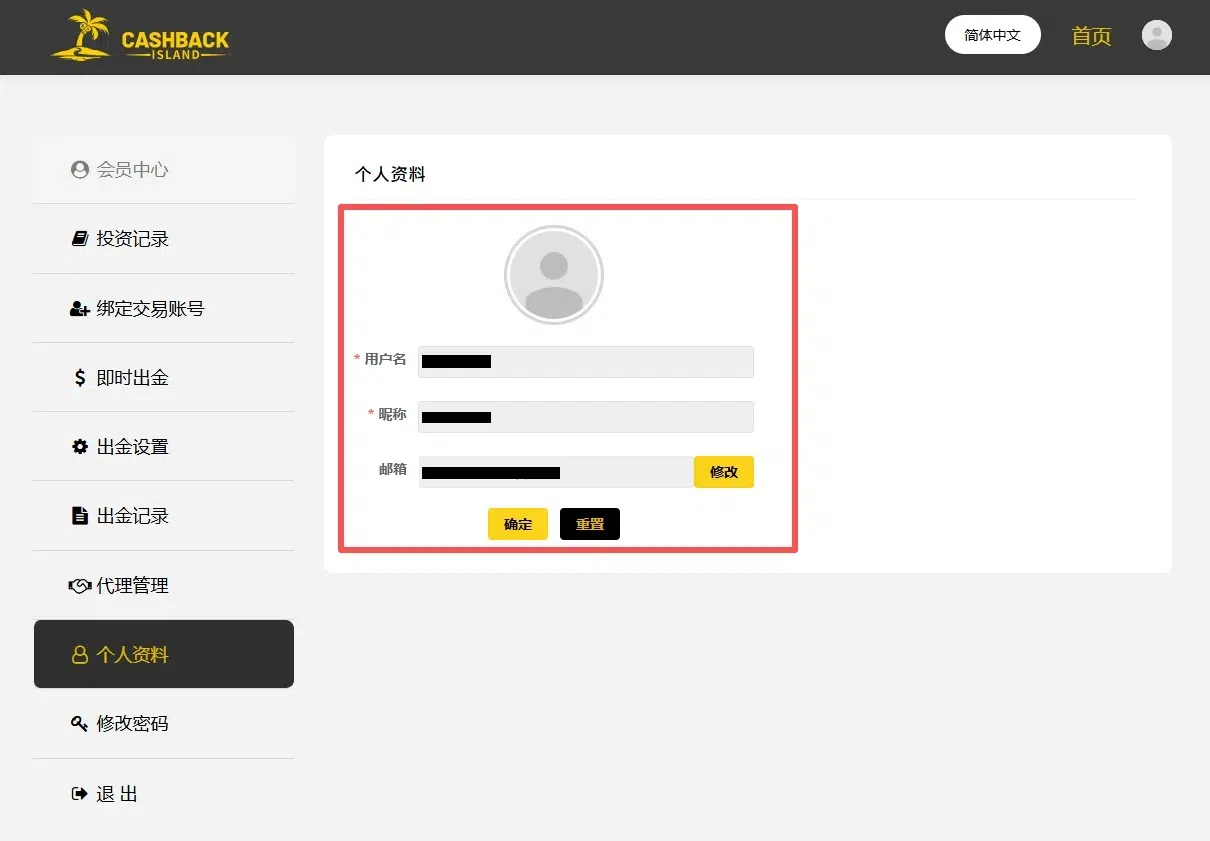The image size is (1210, 841).
Task: Click the sign-out icon beside 退出
Action: pyautogui.click(x=80, y=794)
